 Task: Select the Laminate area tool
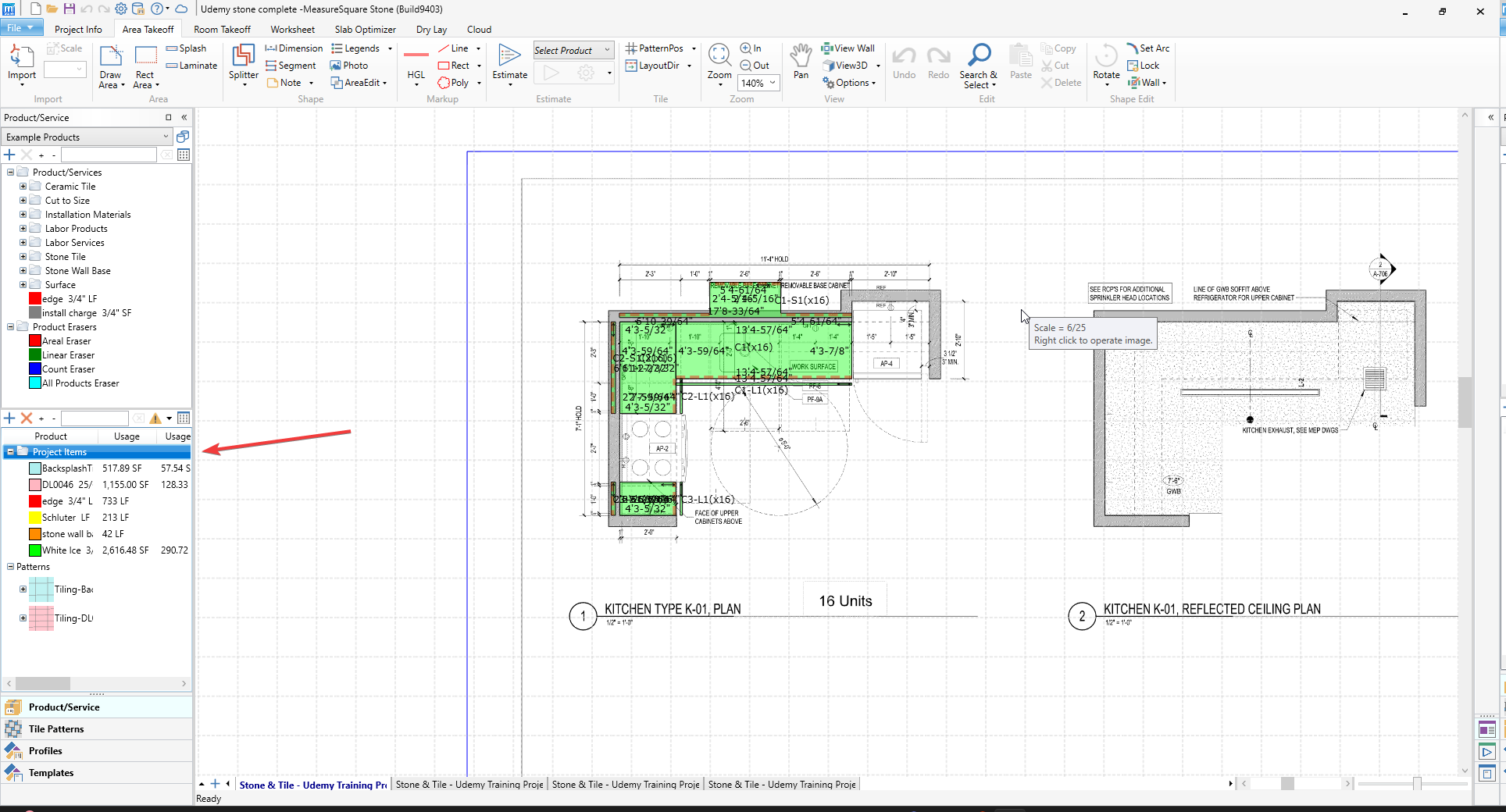click(191, 66)
